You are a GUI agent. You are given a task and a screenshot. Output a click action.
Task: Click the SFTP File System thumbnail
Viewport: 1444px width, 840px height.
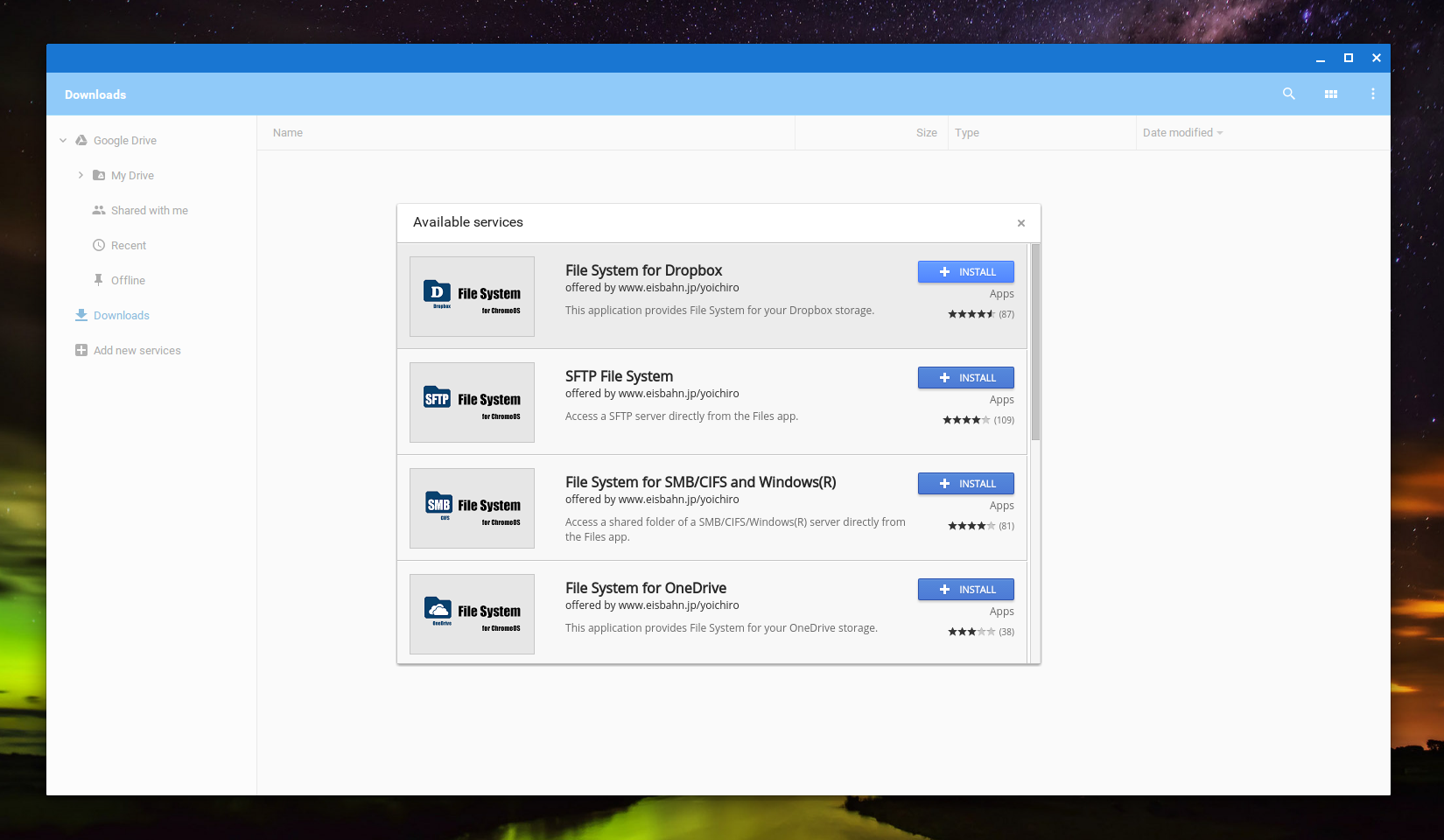pos(472,402)
